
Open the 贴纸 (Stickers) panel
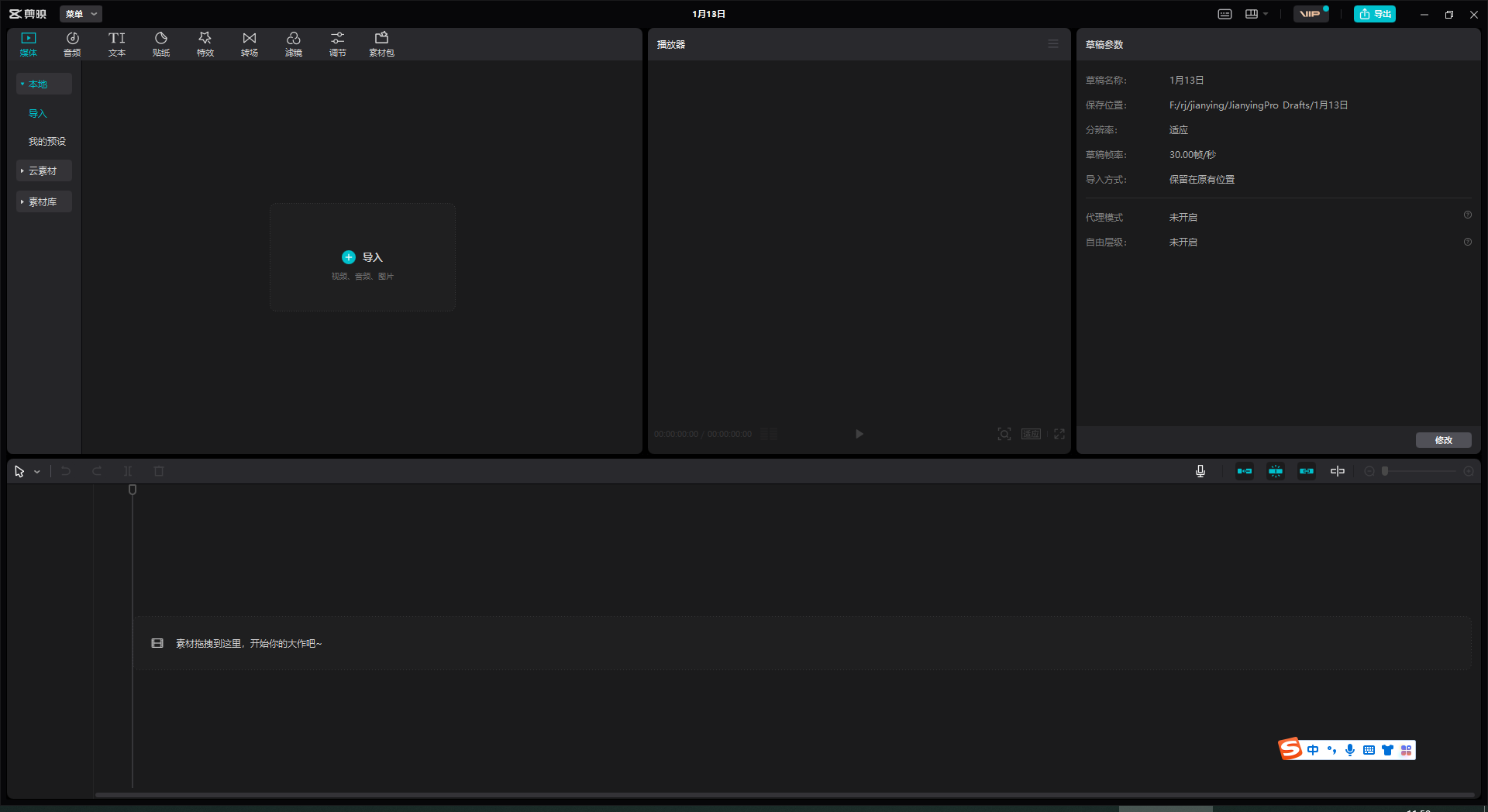[161, 44]
